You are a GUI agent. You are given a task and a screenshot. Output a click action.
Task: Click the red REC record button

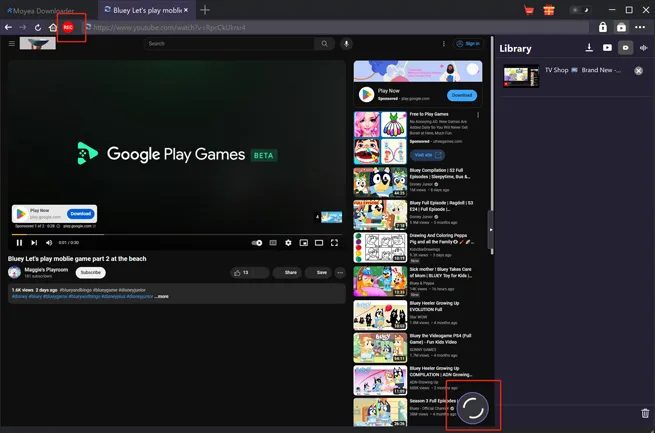pyautogui.click(x=68, y=27)
